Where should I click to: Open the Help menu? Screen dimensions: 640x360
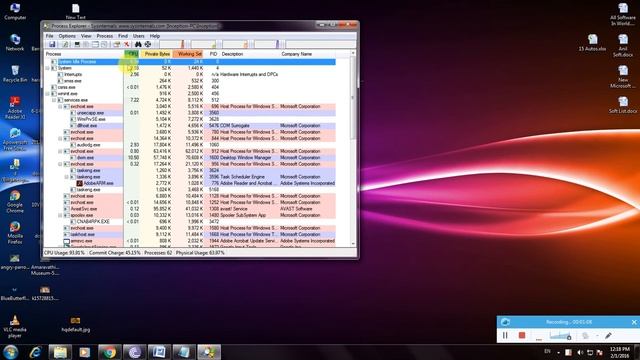point(155,36)
